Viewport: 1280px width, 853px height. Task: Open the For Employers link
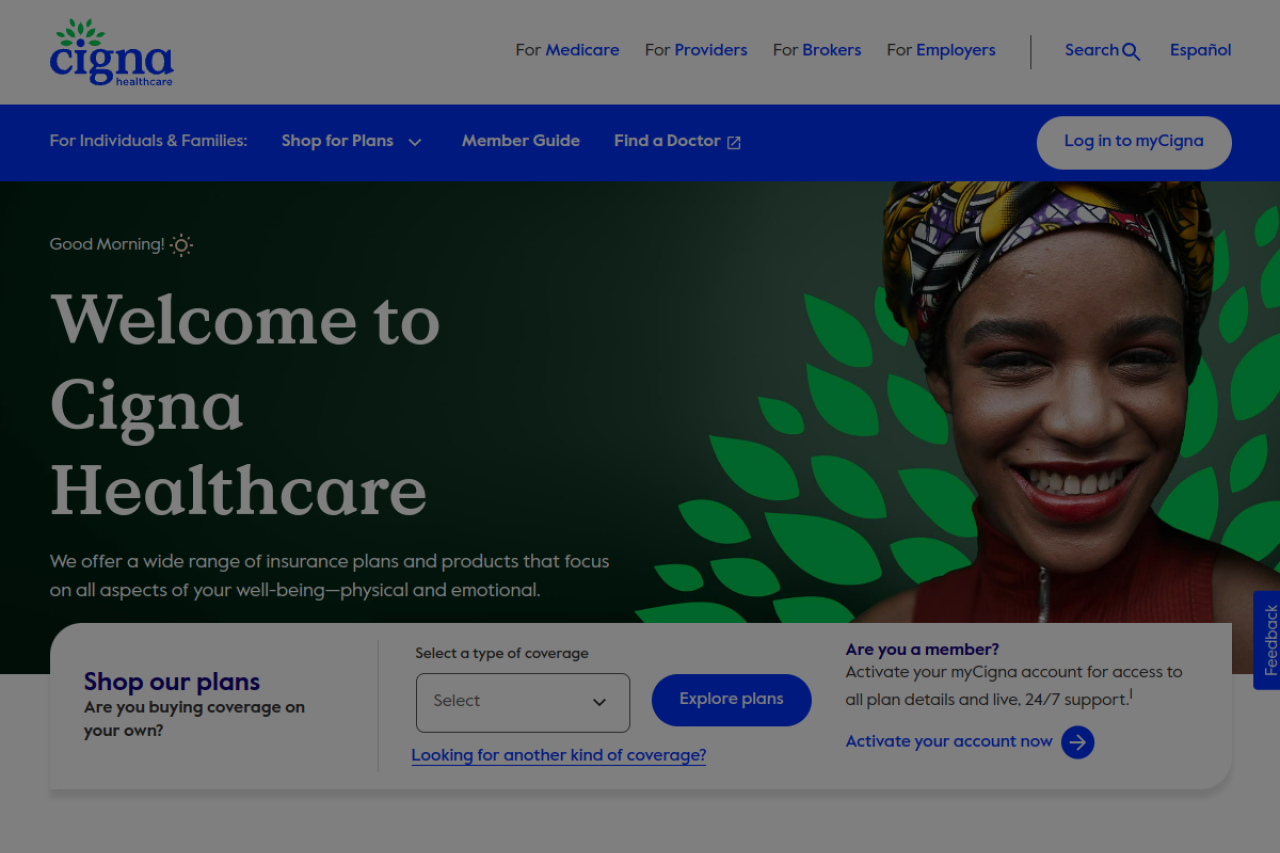[x=941, y=50]
